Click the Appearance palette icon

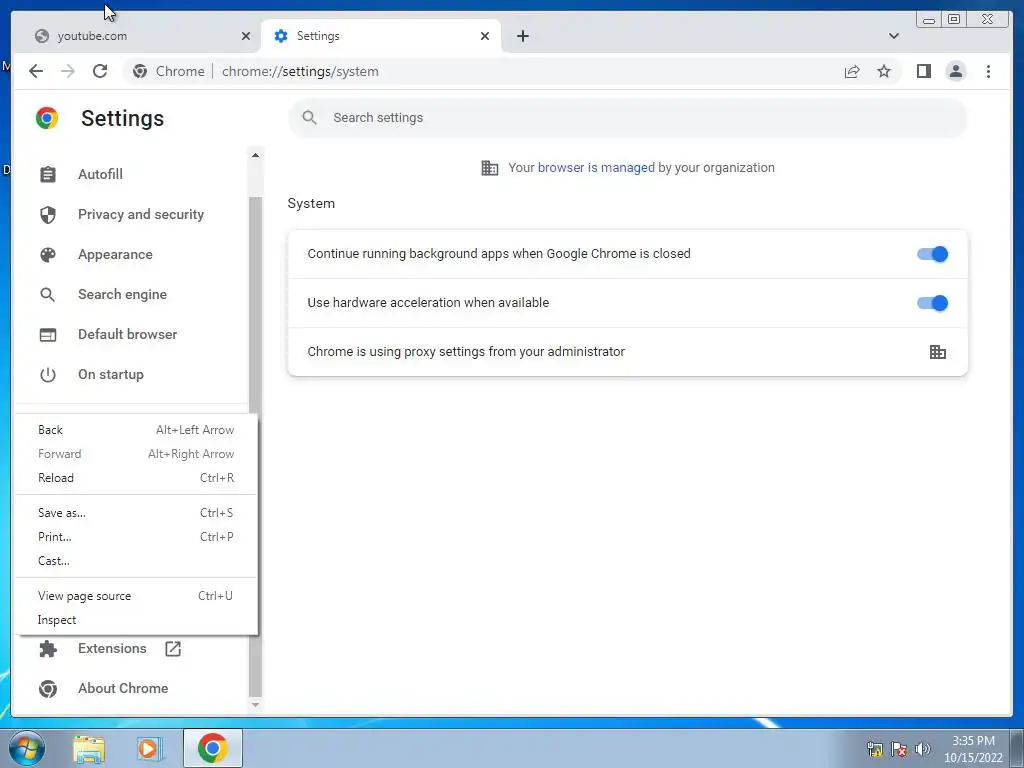click(x=48, y=255)
